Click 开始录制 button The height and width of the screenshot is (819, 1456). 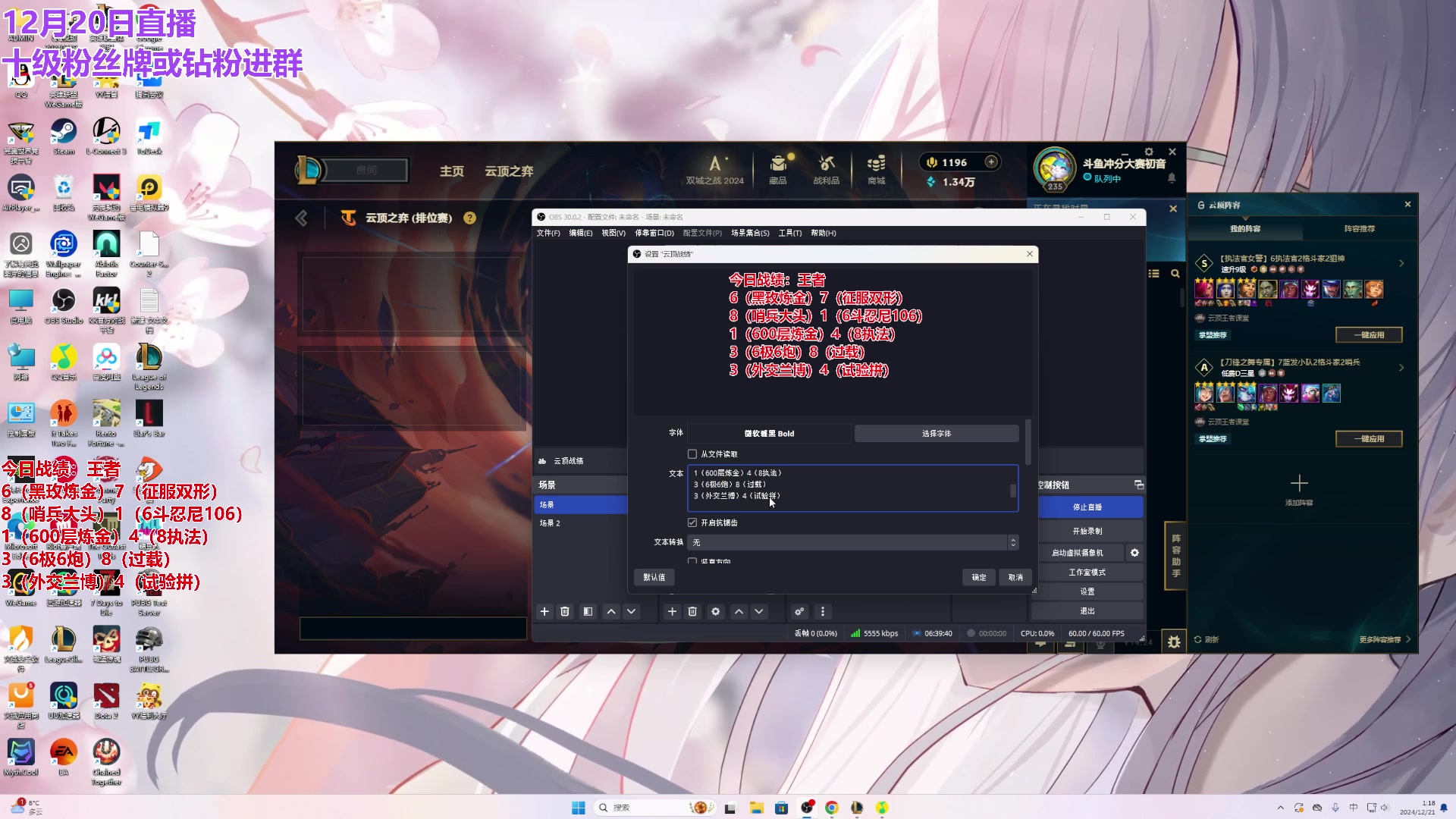point(1087,532)
